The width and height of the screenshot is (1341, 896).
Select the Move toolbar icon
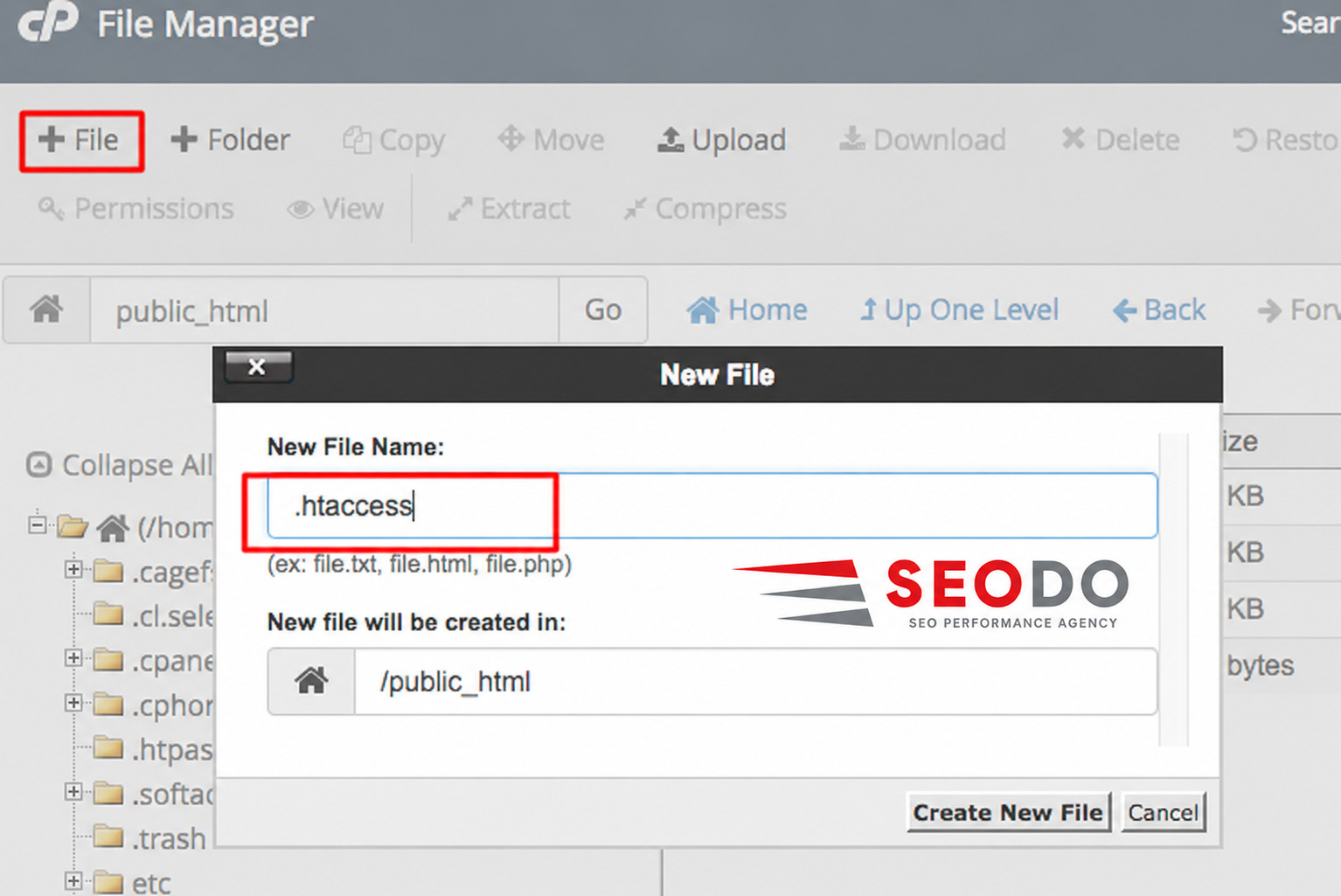pos(511,139)
